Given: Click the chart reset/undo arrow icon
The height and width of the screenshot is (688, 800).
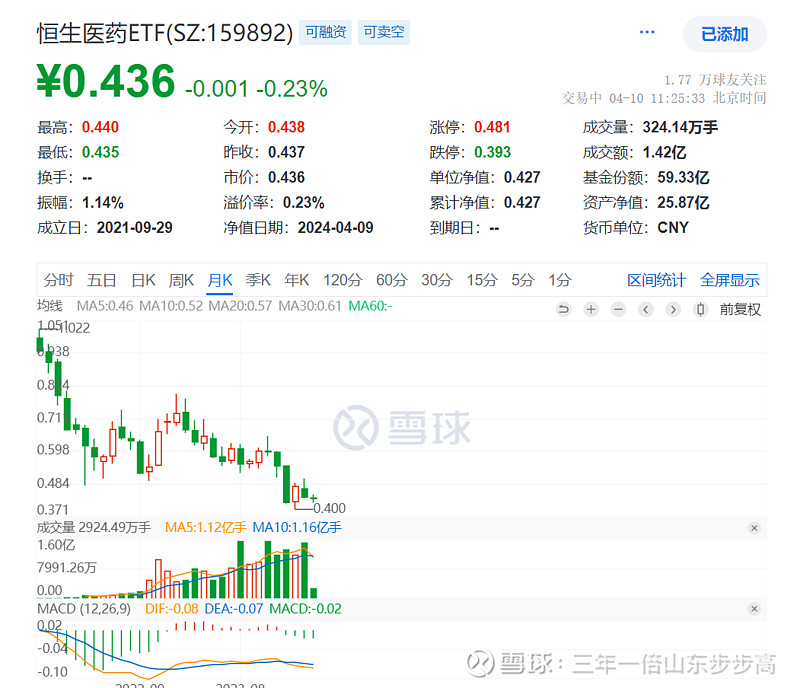Looking at the screenshot, I should point(563,309).
